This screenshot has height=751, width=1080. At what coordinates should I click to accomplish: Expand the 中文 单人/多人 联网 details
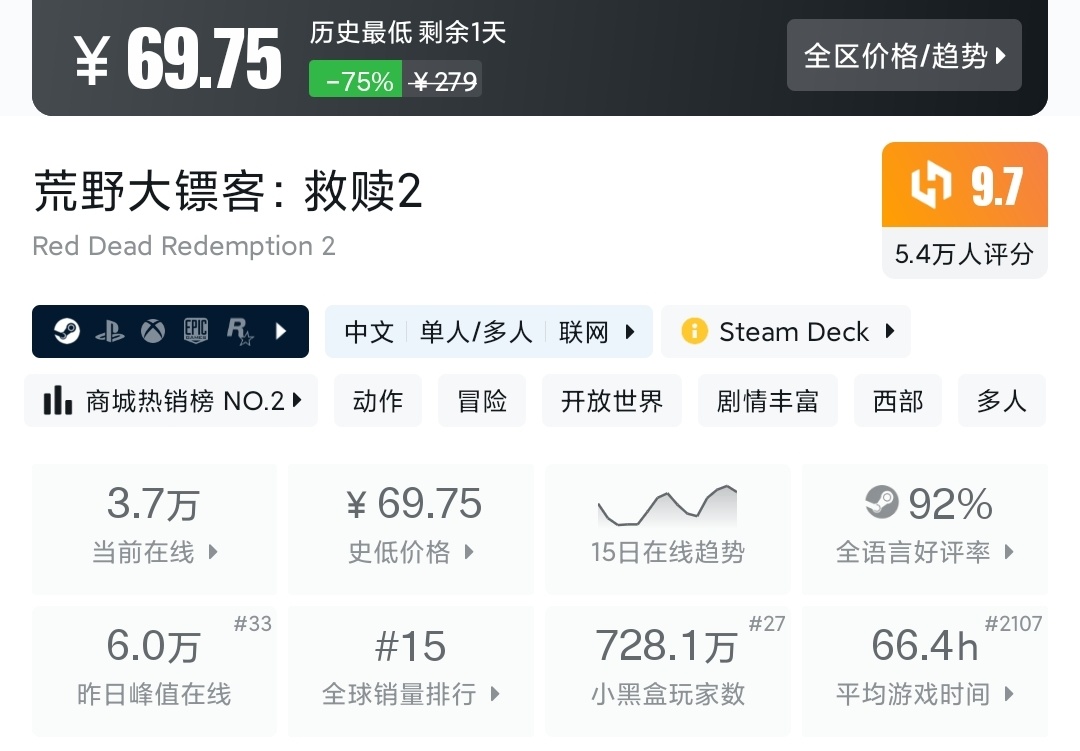coord(488,331)
